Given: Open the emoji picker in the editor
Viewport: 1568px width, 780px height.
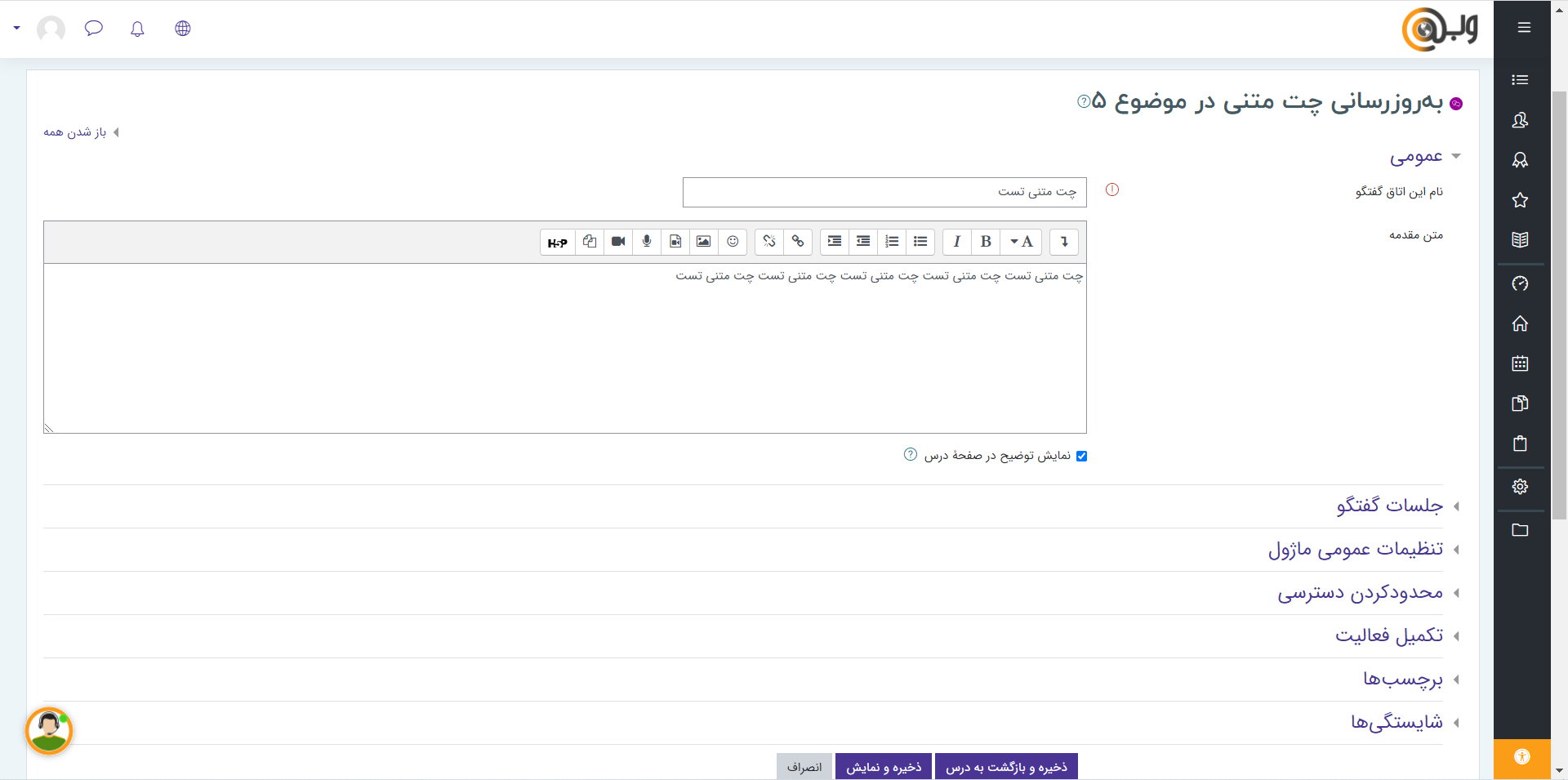Looking at the screenshot, I should coord(733,242).
